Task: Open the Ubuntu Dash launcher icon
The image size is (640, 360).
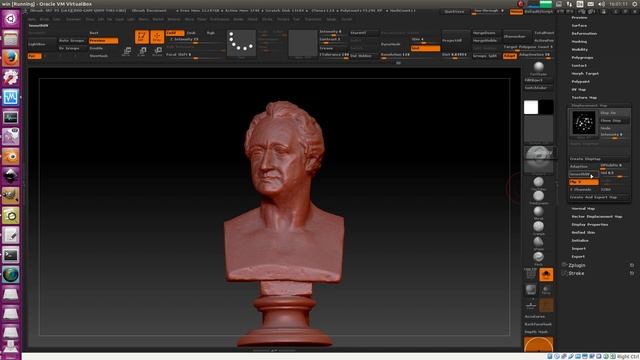Action: point(11,19)
